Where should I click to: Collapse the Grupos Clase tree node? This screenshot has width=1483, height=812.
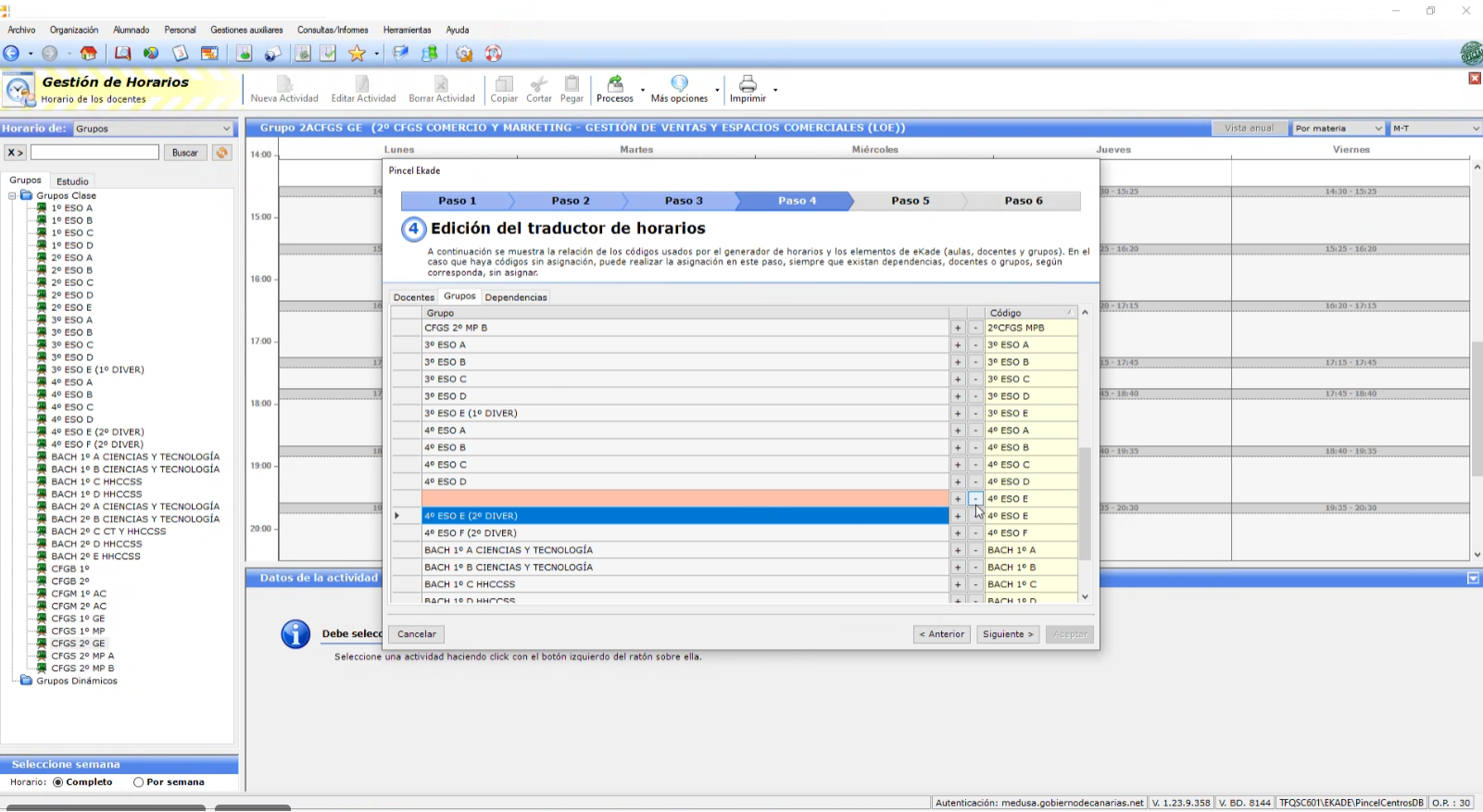pos(13,196)
